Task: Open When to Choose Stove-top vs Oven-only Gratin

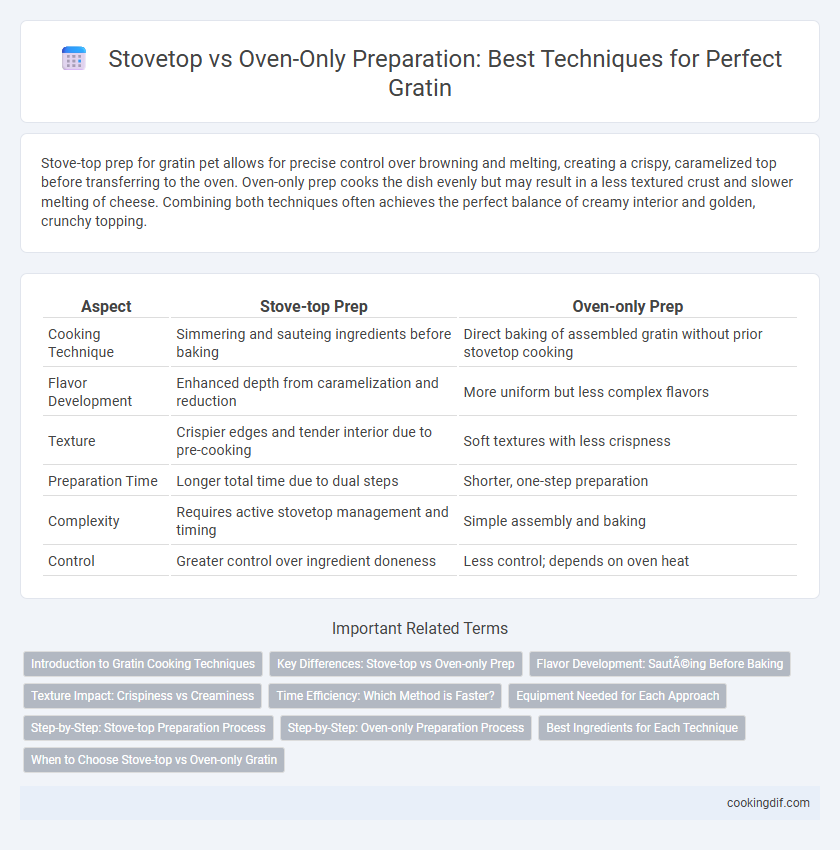Action: pyautogui.click(x=154, y=759)
